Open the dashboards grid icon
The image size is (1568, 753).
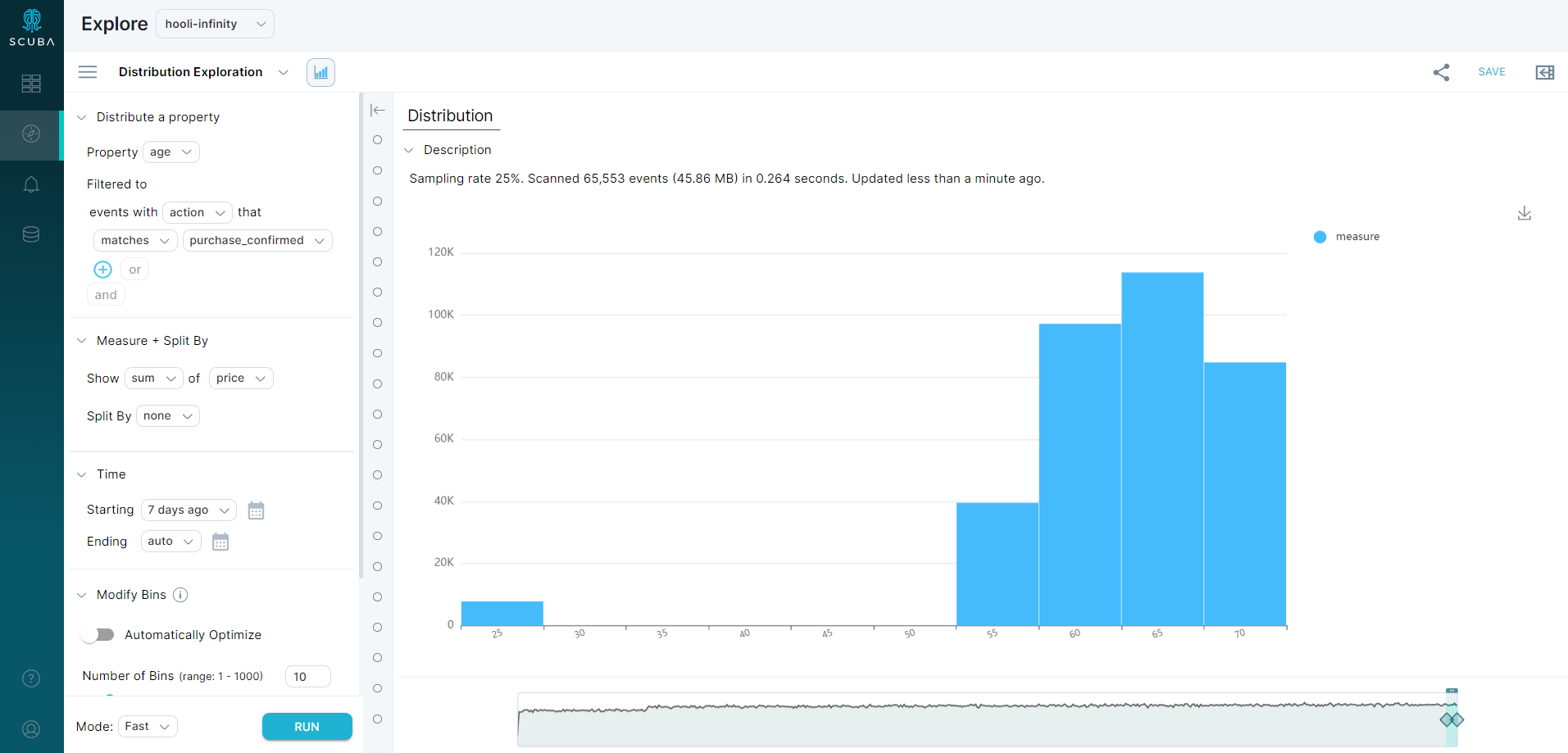(31, 84)
